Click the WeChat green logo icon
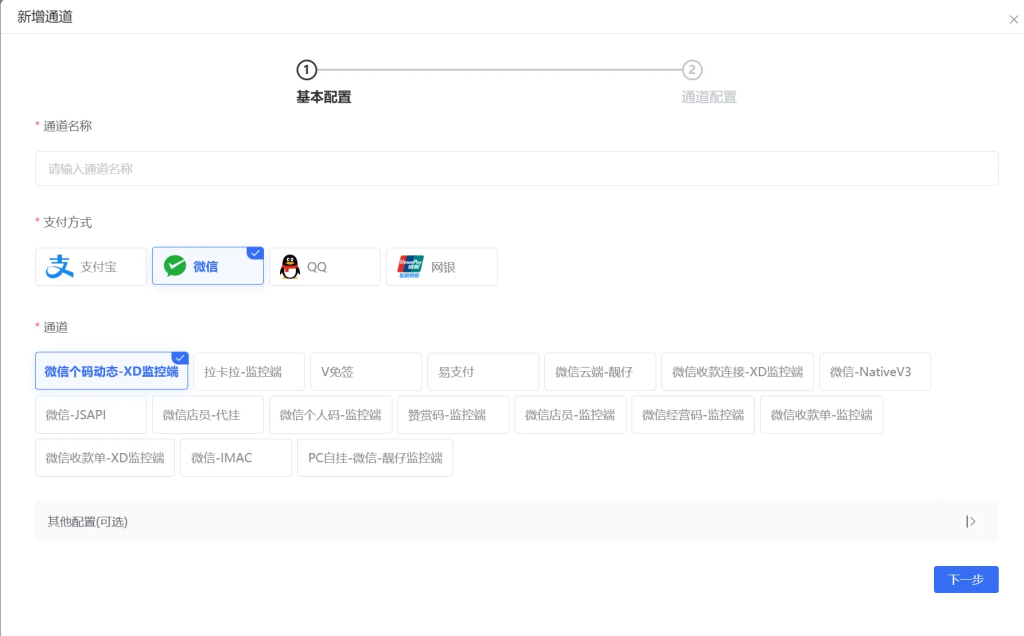This screenshot has width=1024, height=636. tap(175, 267)
